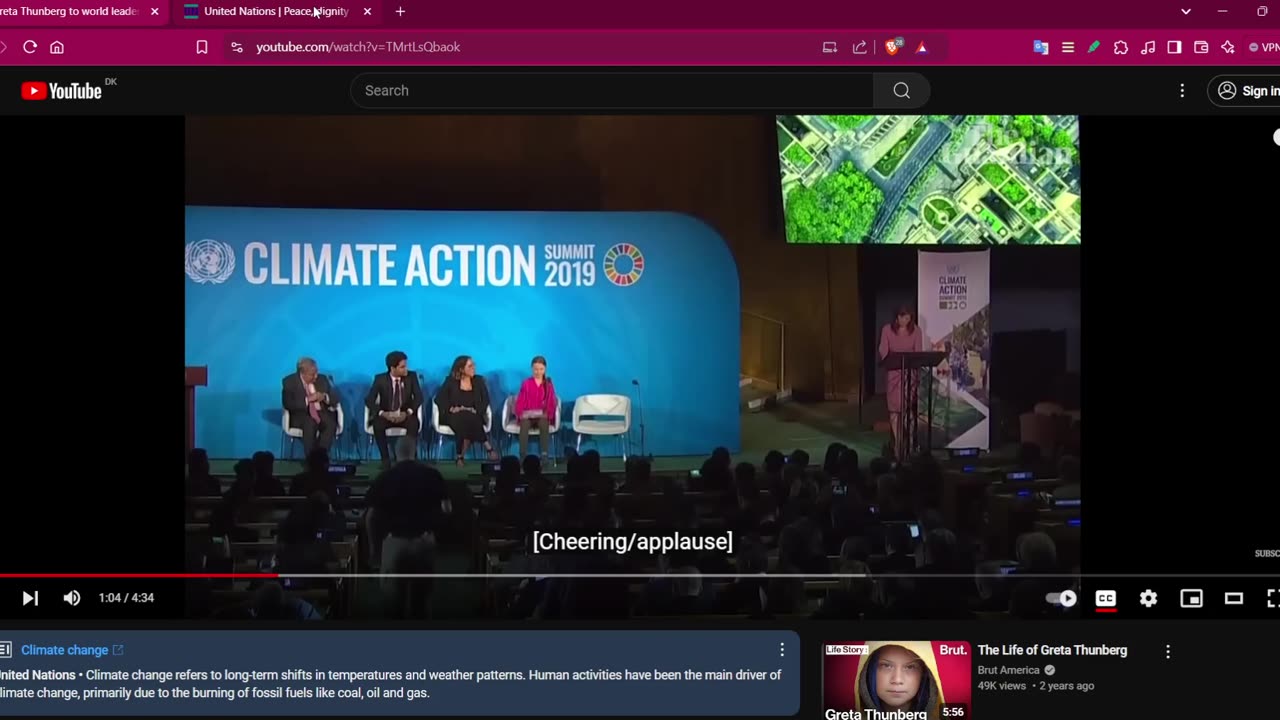Open Brave Shields lion icon
This screenshot has width=1280, height=720.
(893, 47)
